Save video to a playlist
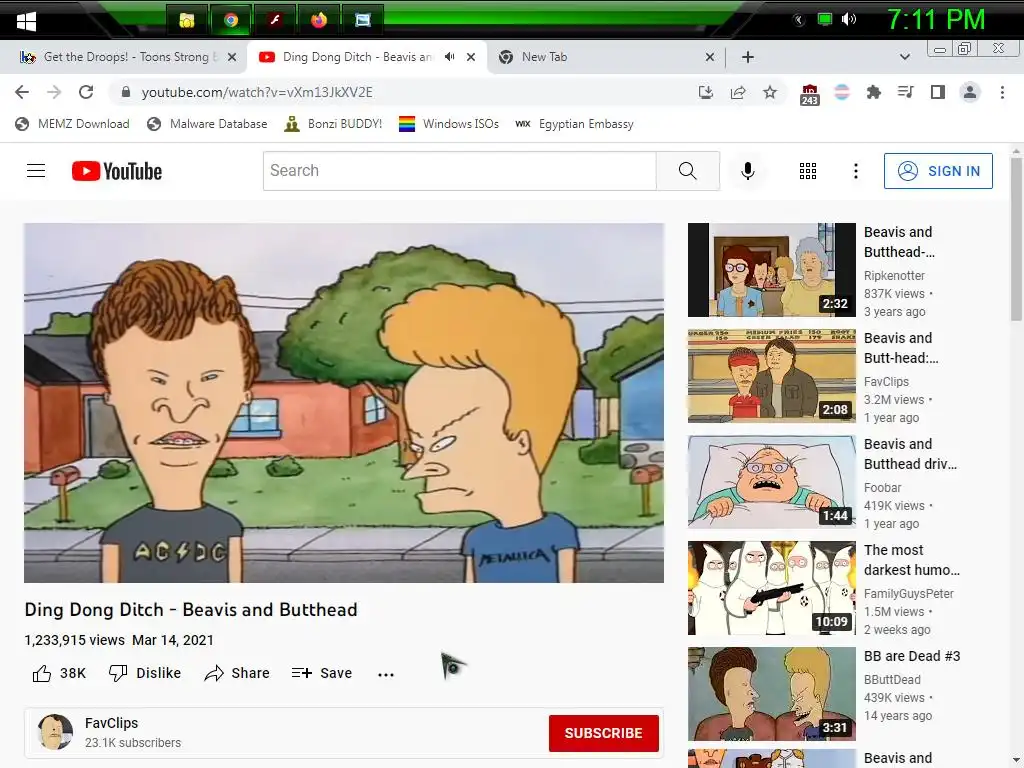The image size is (1024, 768). pos(322,673)
